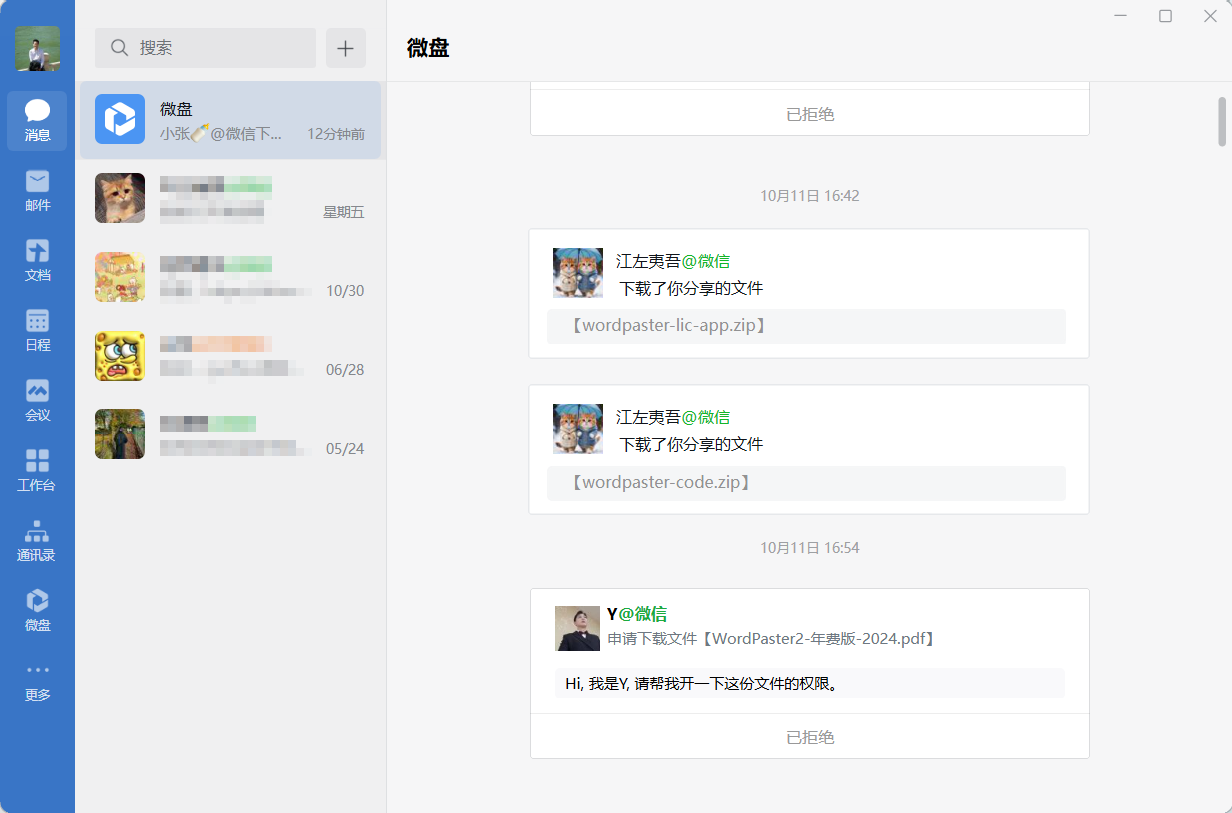This screenshot has height=813, width=1232.
Task: Click the cat avatar in chat list
Action: [120, 198]
